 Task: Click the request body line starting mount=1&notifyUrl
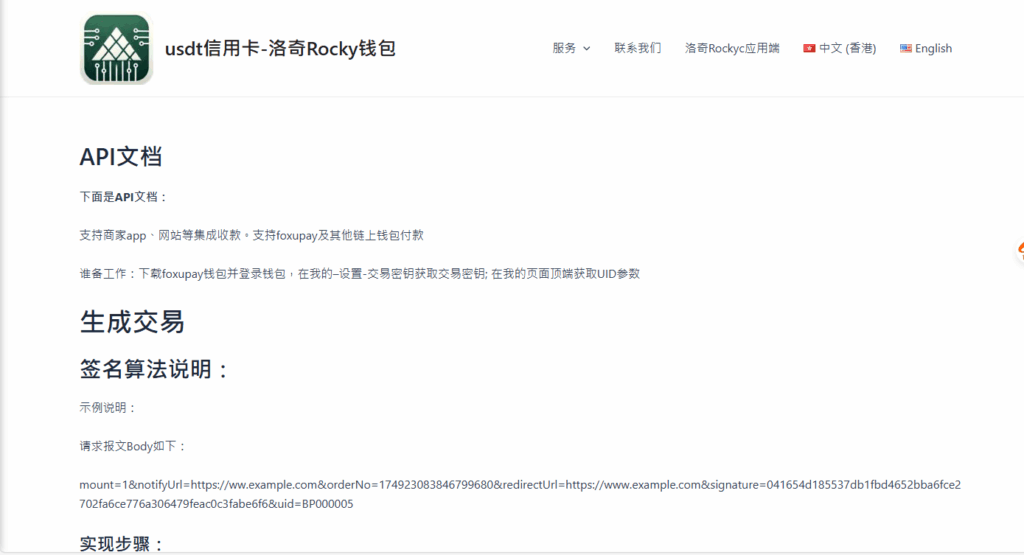pyautogui.click(x=520, y=485)
